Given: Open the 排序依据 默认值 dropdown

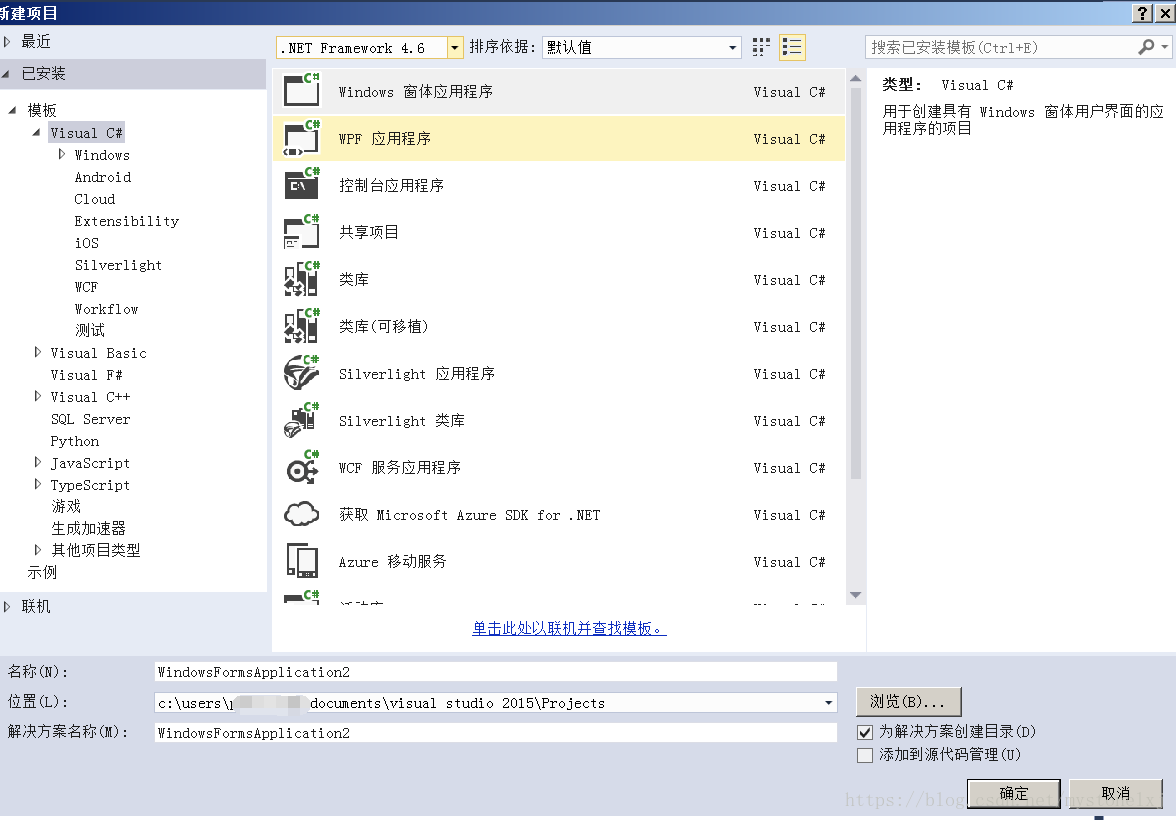Looking at the screenshot, I should pos(732,48).
